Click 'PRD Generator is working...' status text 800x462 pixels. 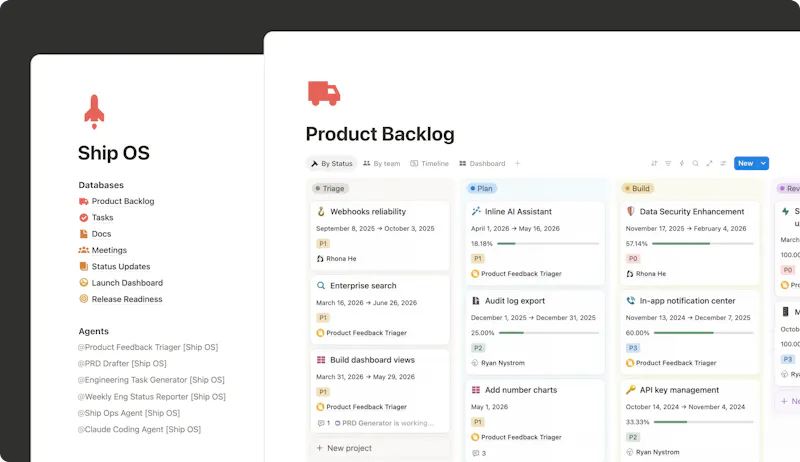(388, 423)
